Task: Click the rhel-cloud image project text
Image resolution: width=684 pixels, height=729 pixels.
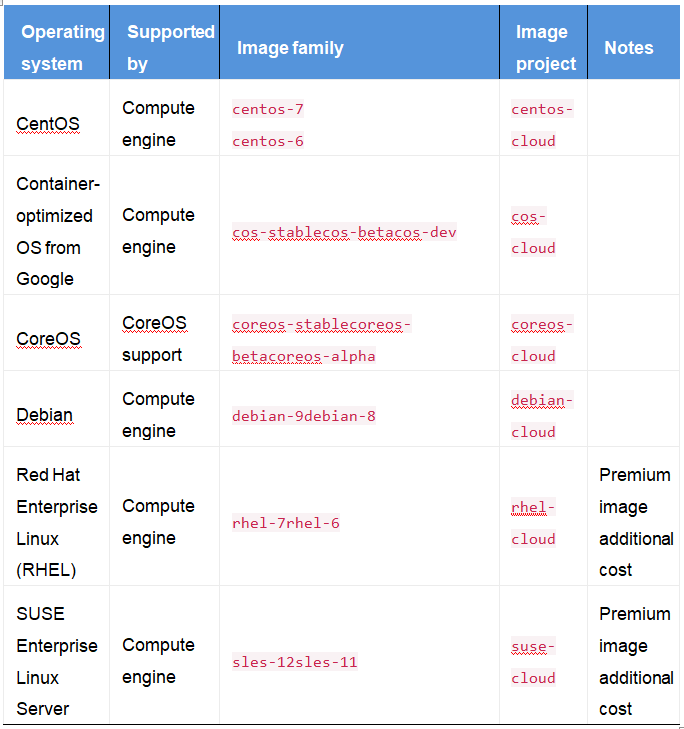Action: pyautogui.click(x=532, y=523)
